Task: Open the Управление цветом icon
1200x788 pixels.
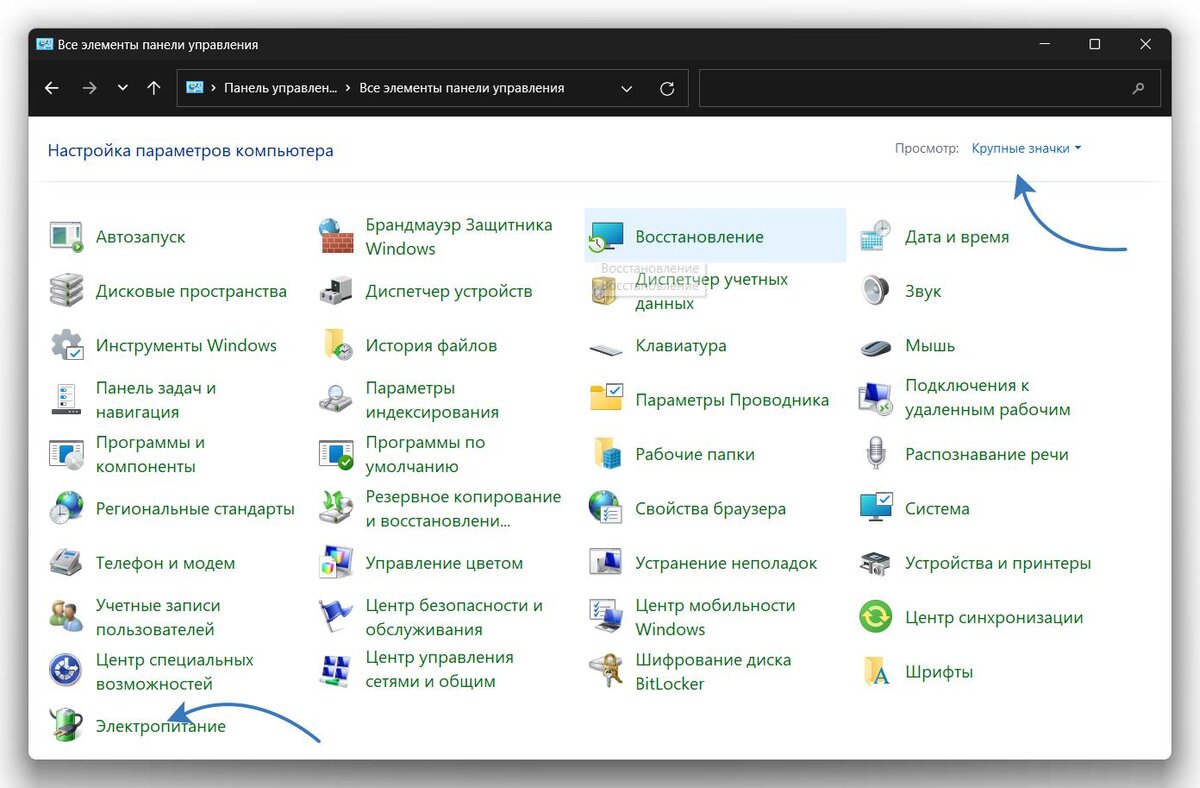Action: tap(336, 563)
